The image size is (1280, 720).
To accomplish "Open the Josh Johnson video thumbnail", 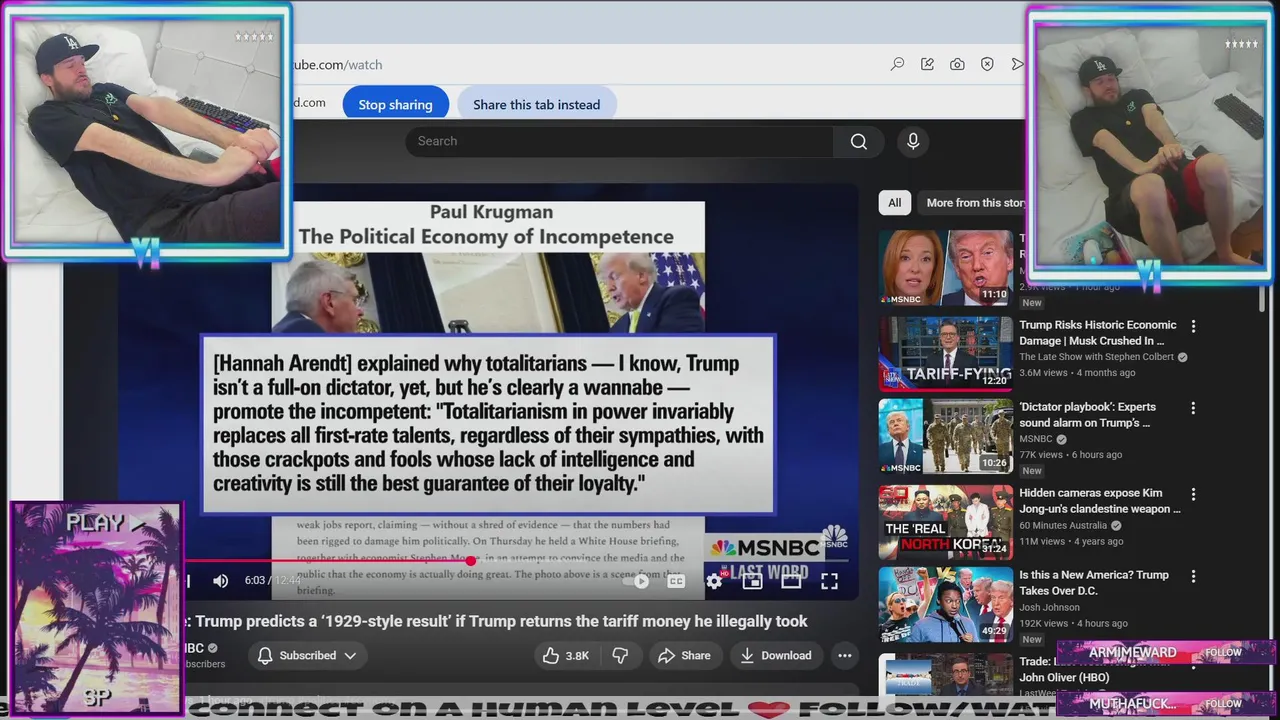I will [x=946, y=605].
